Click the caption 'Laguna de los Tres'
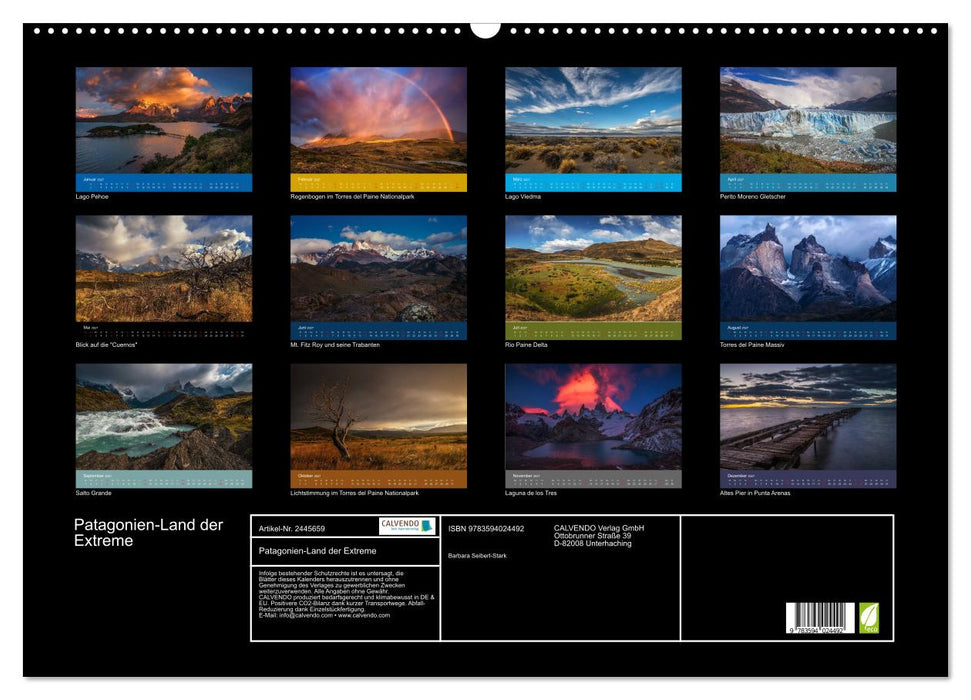This screenshot has height=700, width=971. click(x=531, y=493)
